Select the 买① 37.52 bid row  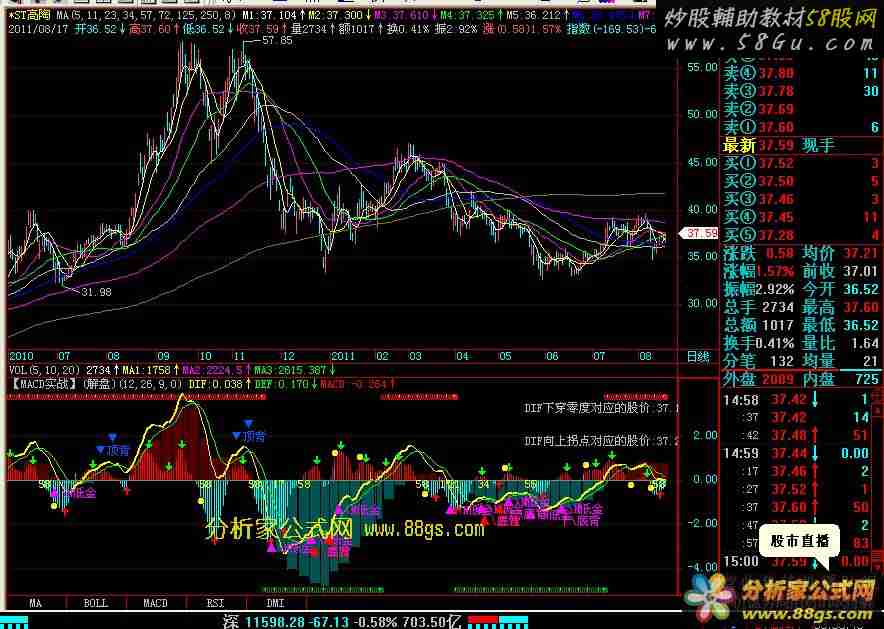(801, 163)
